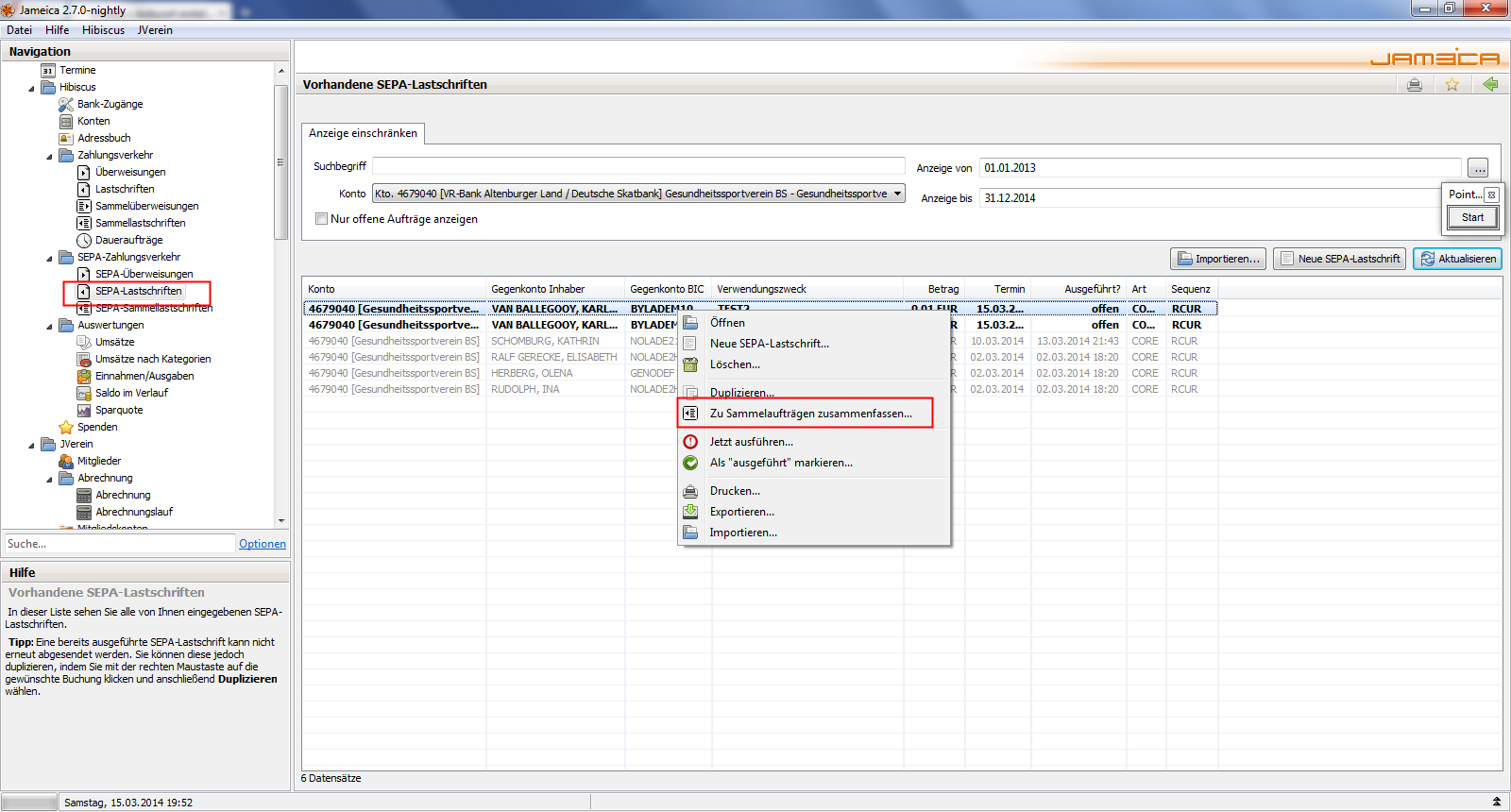Click the Termine calendar icon
The image size is (1511, 812).
48,70
